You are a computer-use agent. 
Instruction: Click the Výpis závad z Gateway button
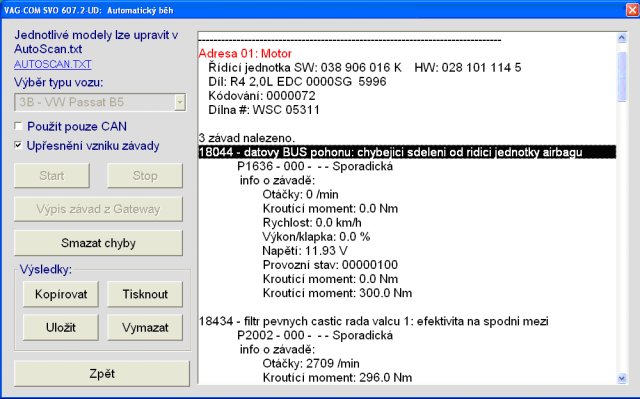[98, 209]
